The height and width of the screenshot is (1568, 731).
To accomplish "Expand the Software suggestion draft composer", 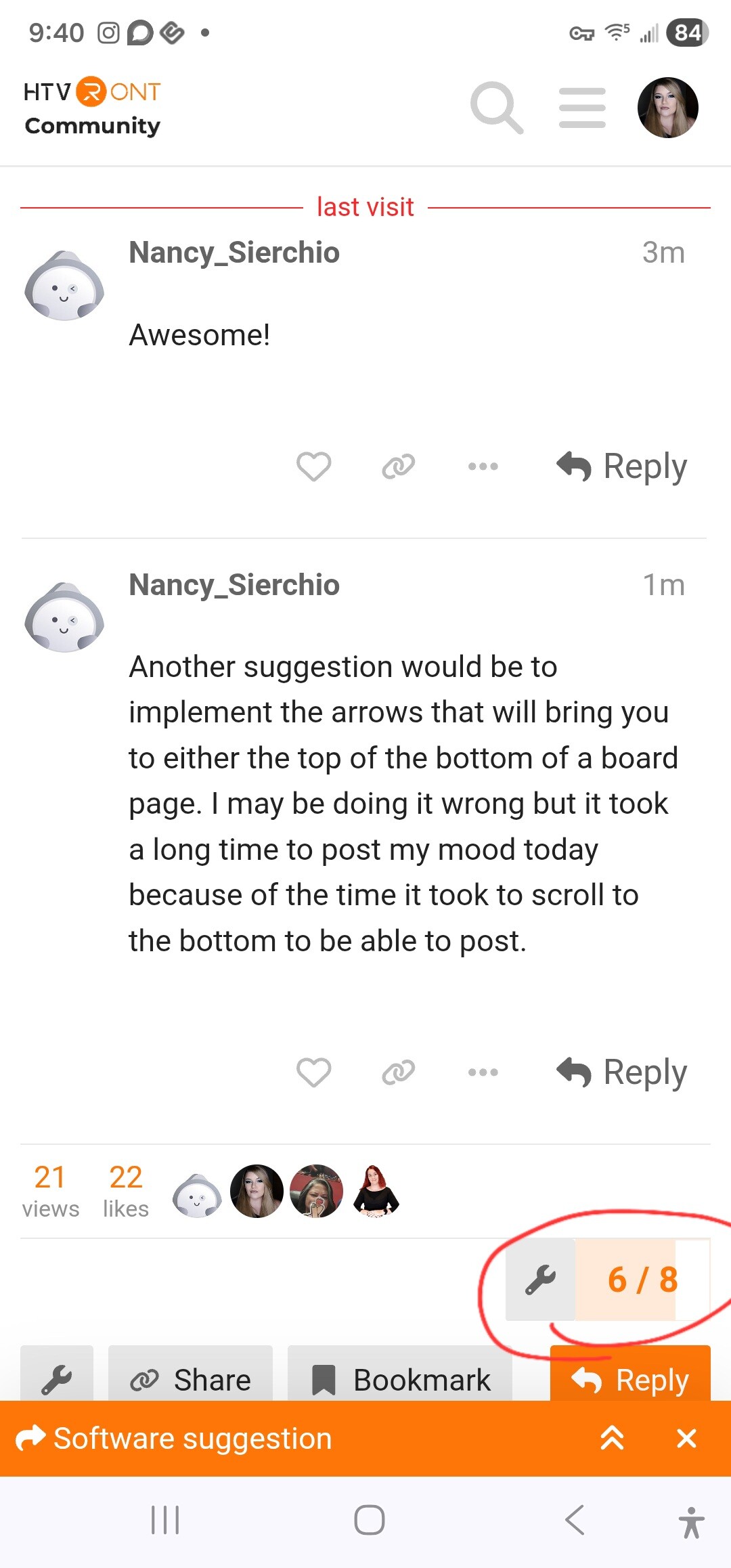I will point(612,1438).
